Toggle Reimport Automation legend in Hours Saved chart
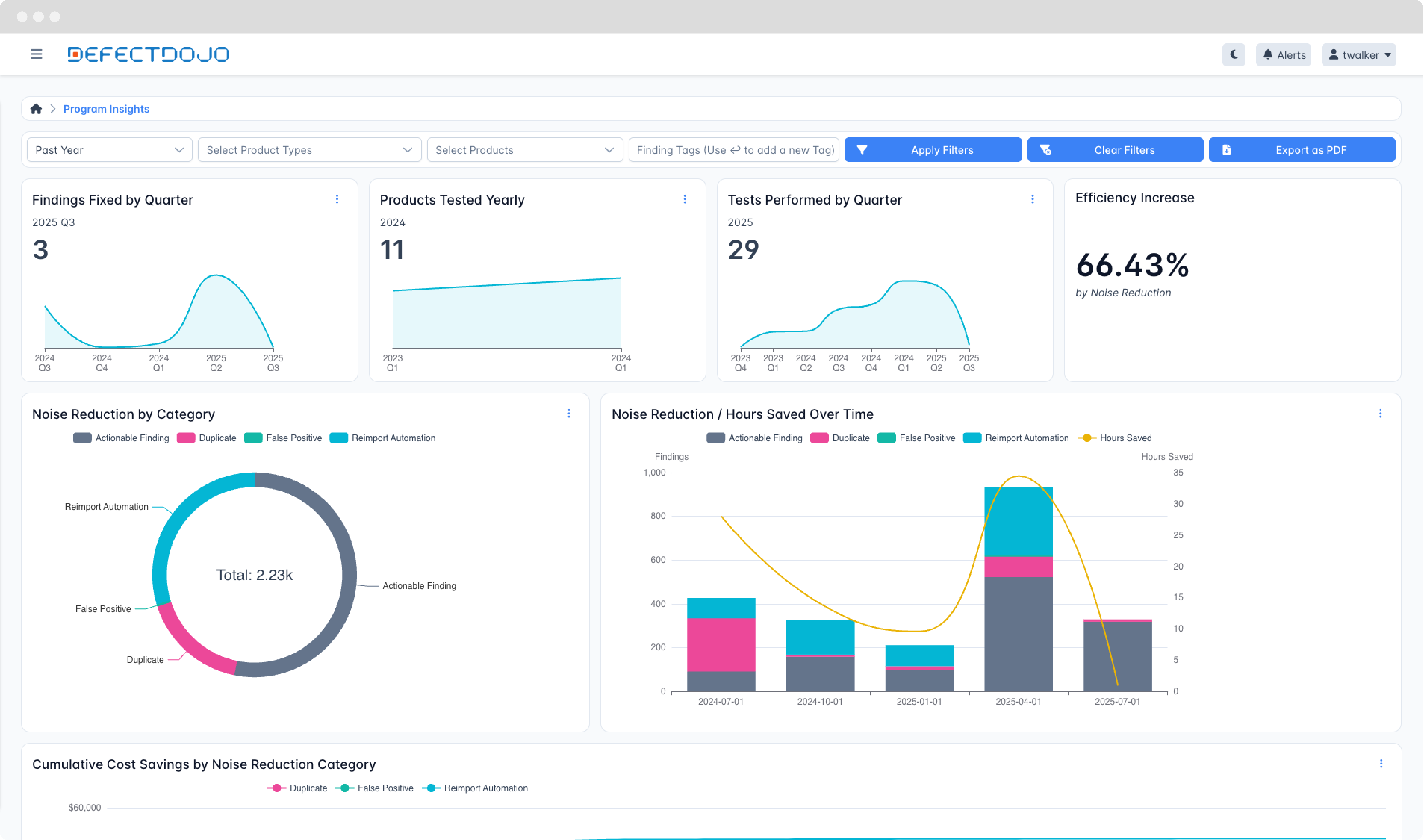 point(1016,438)
